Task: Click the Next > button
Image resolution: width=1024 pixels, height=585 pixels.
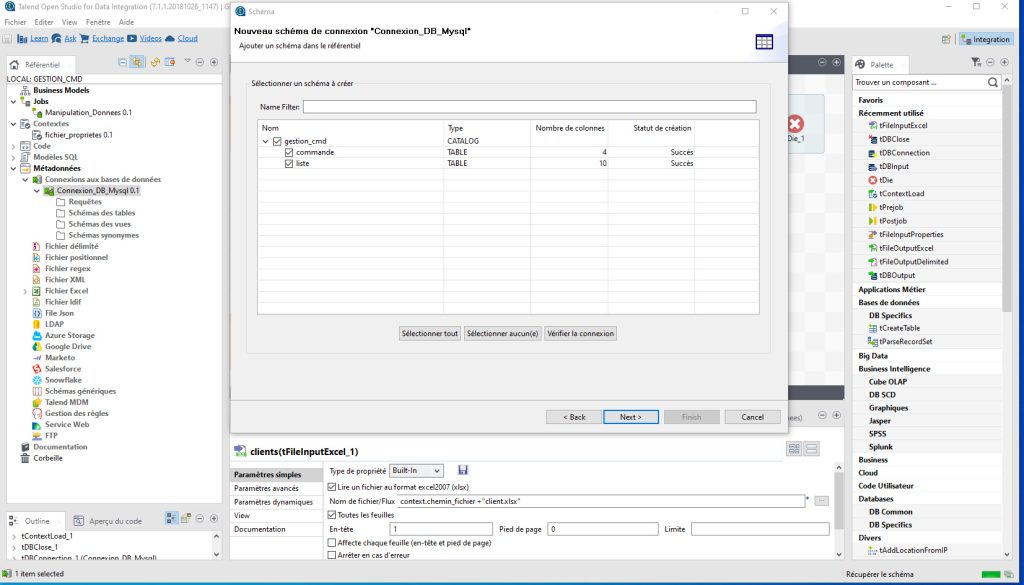Action: [x=631, y=417]
